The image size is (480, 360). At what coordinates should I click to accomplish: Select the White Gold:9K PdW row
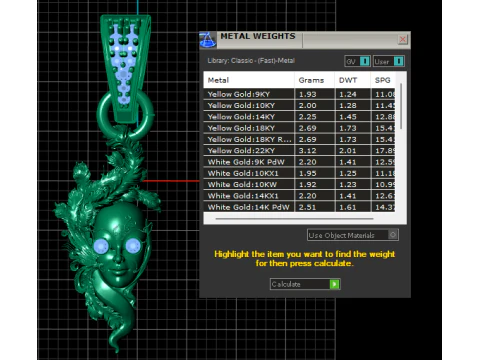coord(299,162)
